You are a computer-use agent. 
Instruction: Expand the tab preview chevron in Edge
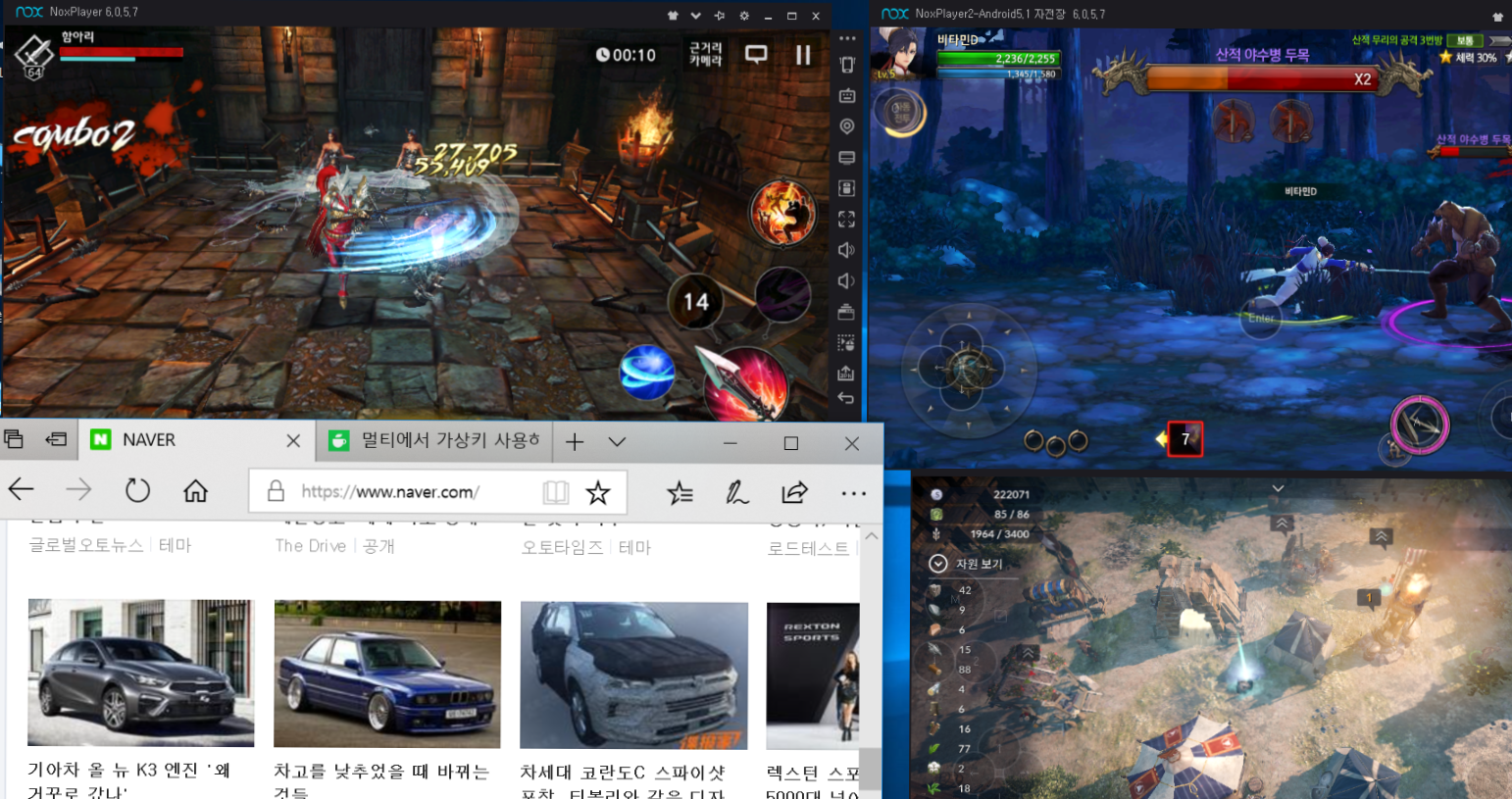click(617, 442)
